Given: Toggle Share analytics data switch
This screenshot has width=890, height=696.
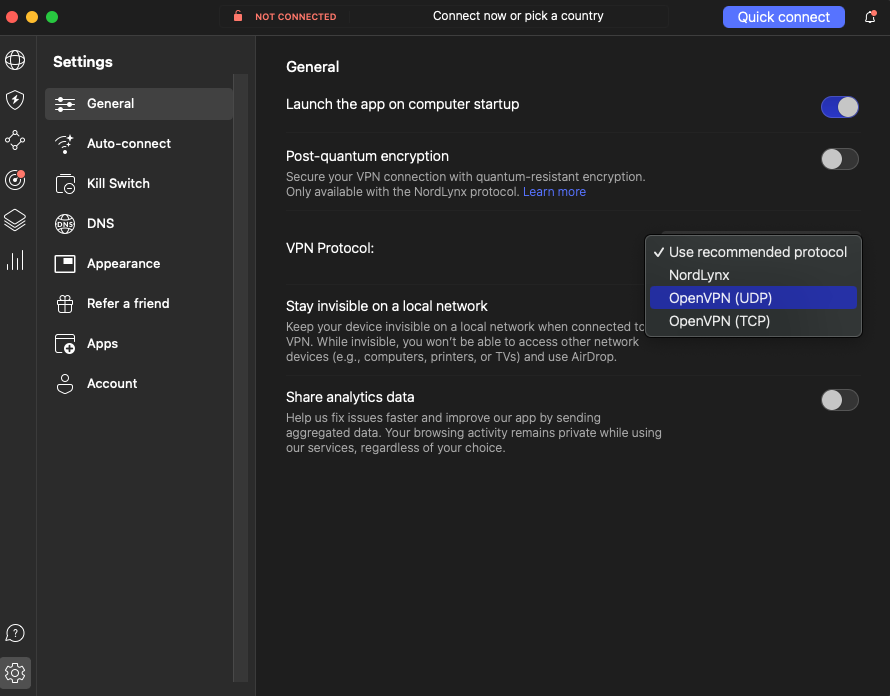Looking at the screenshot, I should 839,400.
